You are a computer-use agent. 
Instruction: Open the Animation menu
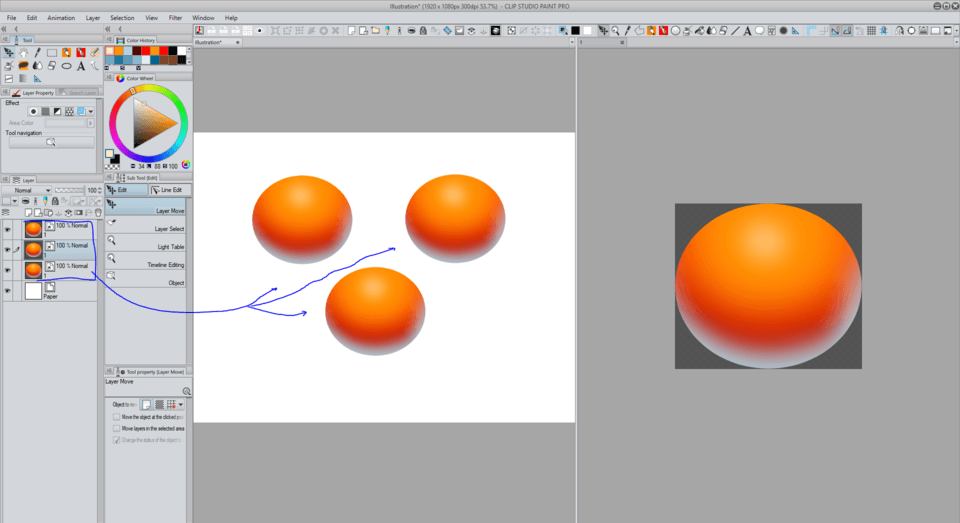(x=61, y=18)
